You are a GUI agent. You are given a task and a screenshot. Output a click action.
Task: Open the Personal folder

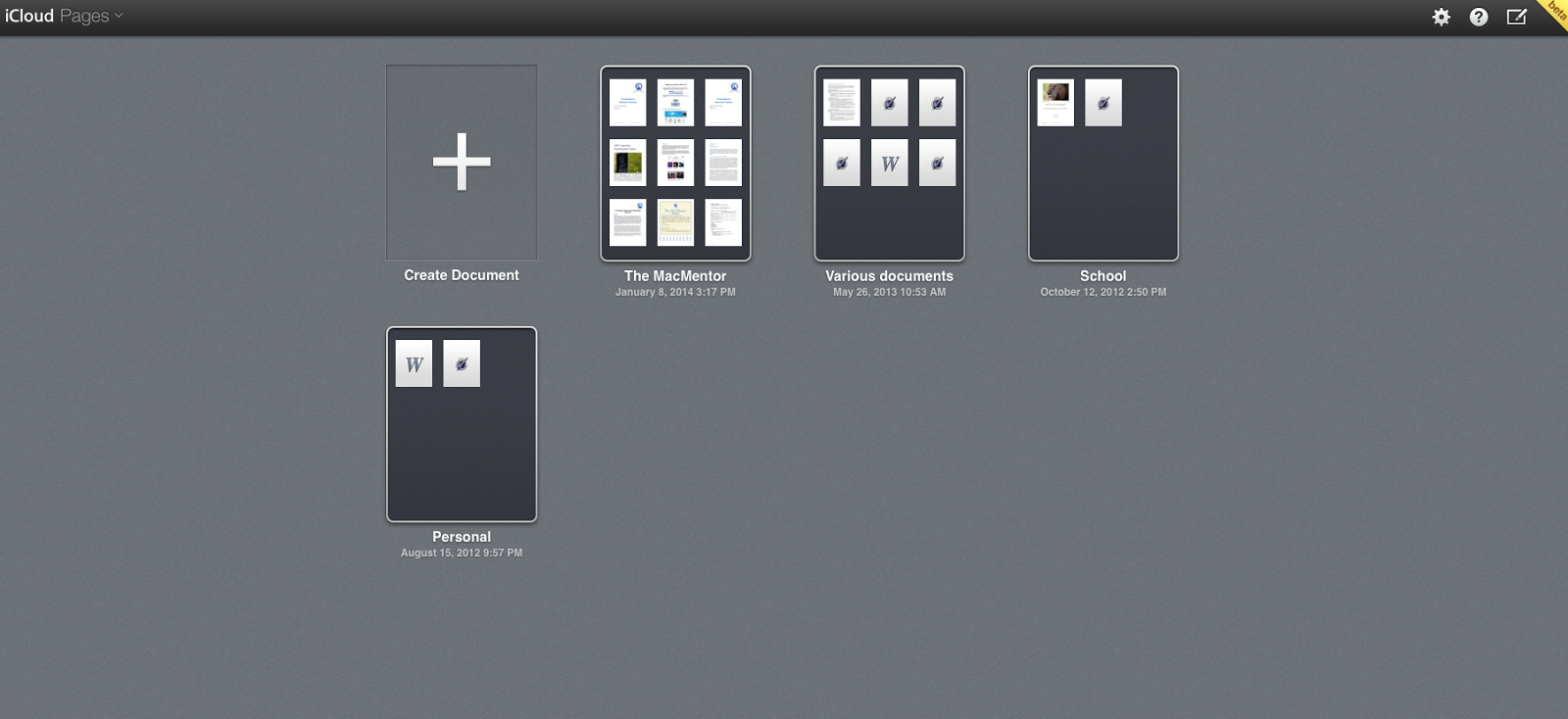(x=462, y=424)
